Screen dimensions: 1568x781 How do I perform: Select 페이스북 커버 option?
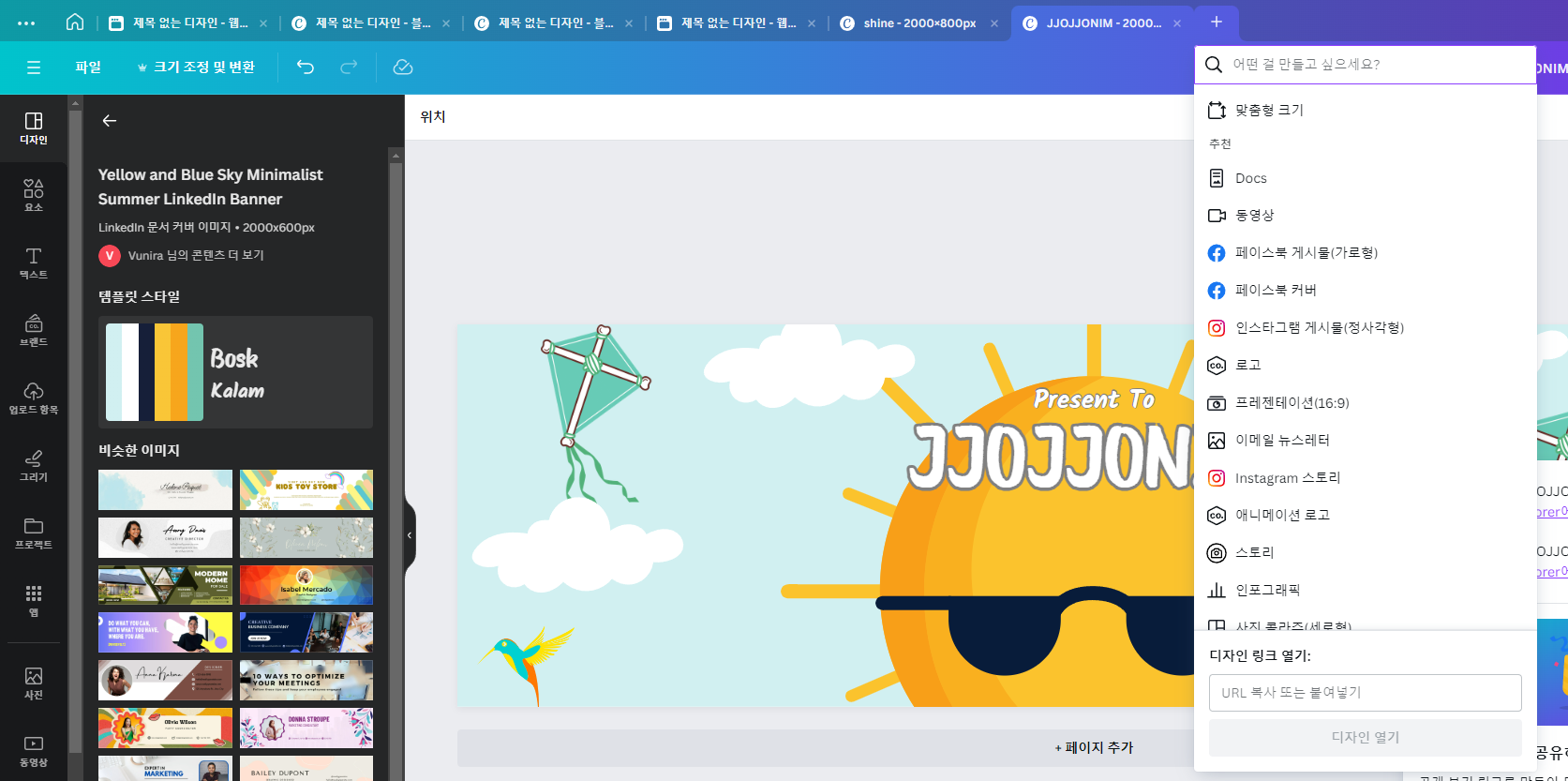[x=1366, y=290]
